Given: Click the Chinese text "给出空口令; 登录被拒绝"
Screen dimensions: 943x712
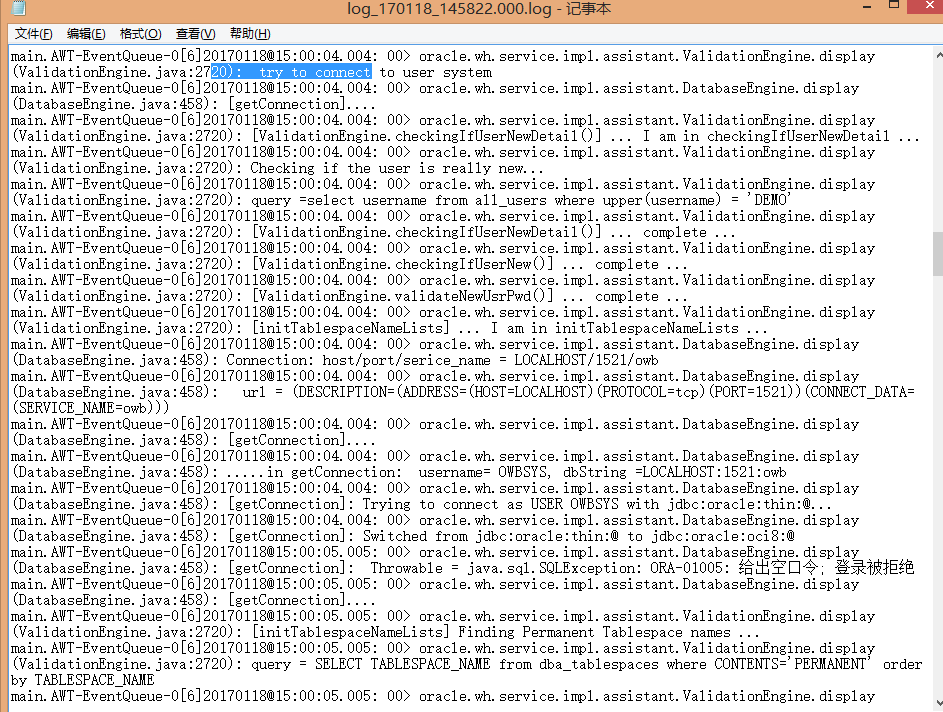Looking at the screenshot, I should pos(826,568).
